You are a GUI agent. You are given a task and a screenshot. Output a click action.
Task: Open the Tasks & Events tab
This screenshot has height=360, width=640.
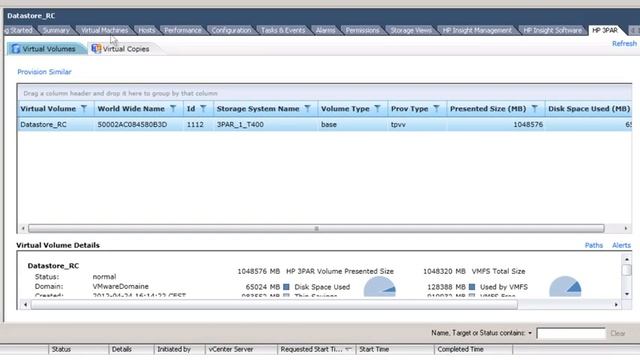tap(283, 30)
